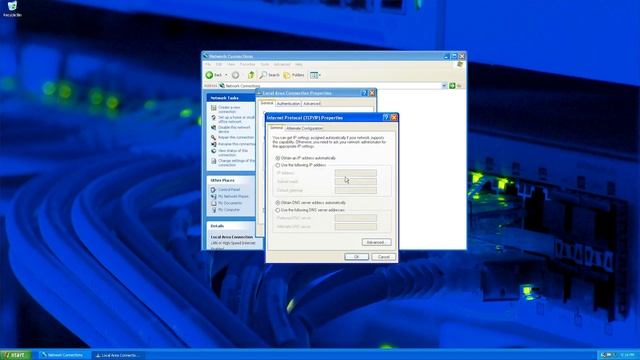
Task: Click Cancel in TCP/IP Properties
Action: 384,257
